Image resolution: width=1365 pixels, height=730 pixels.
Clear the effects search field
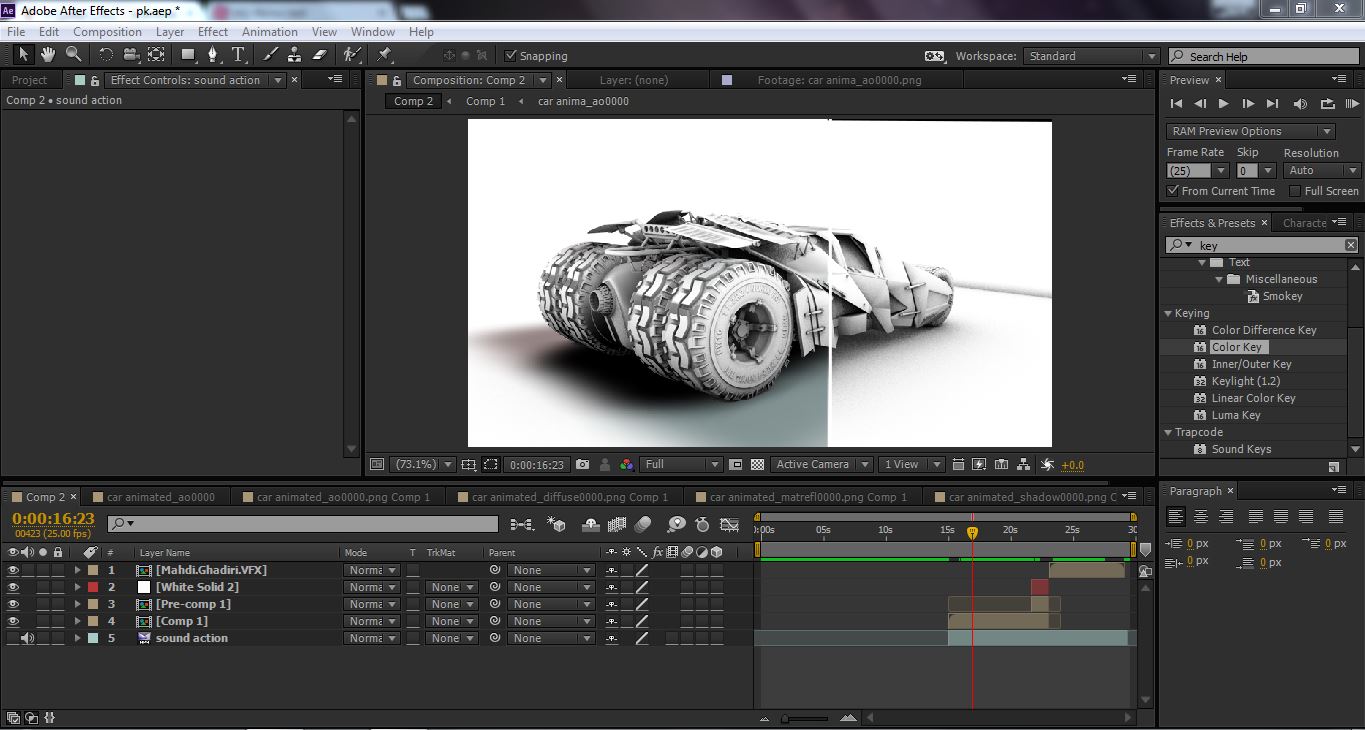(1351, 245)
